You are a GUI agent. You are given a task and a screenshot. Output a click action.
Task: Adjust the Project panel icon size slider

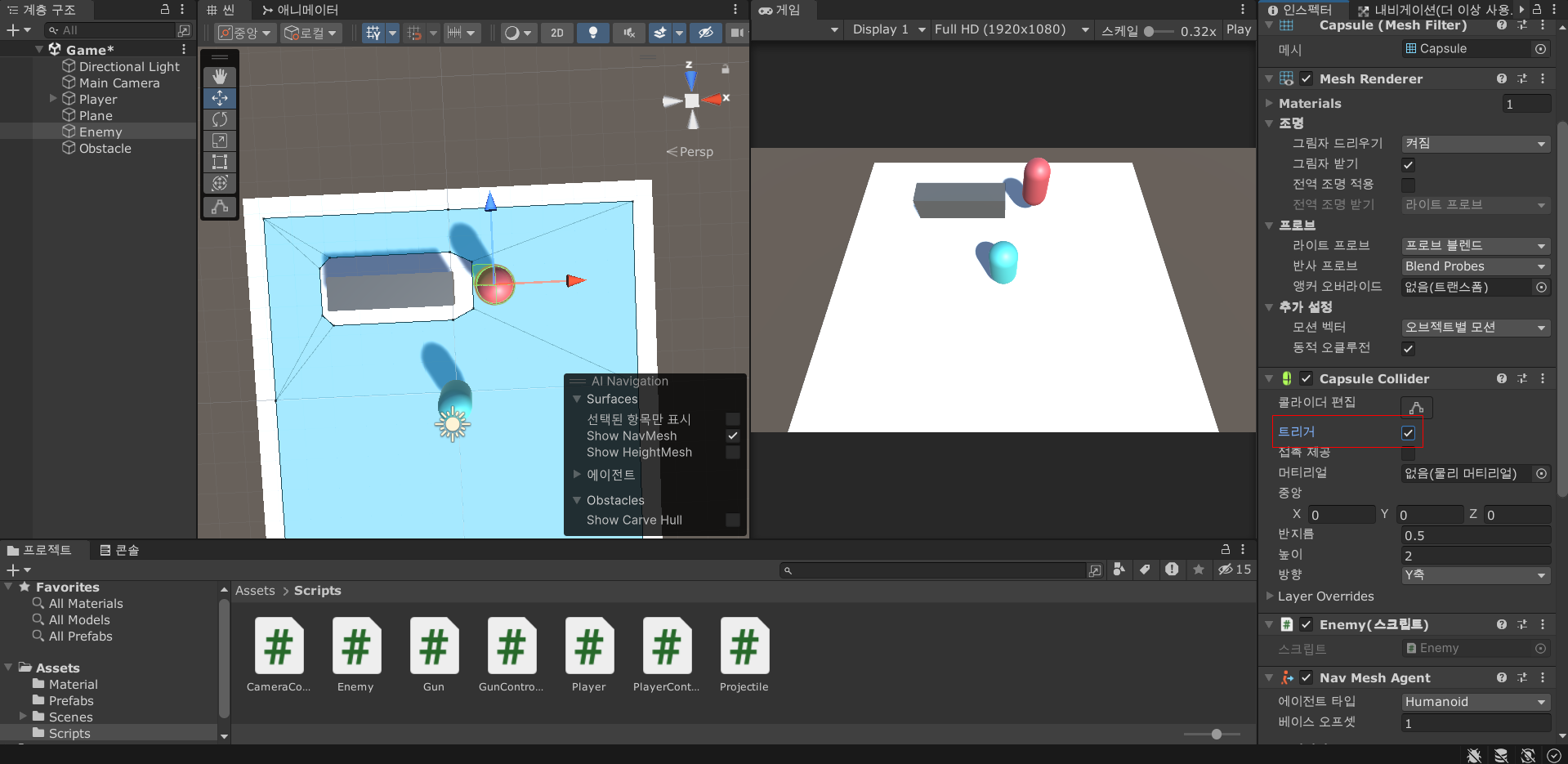click(x=1213, y=735)
